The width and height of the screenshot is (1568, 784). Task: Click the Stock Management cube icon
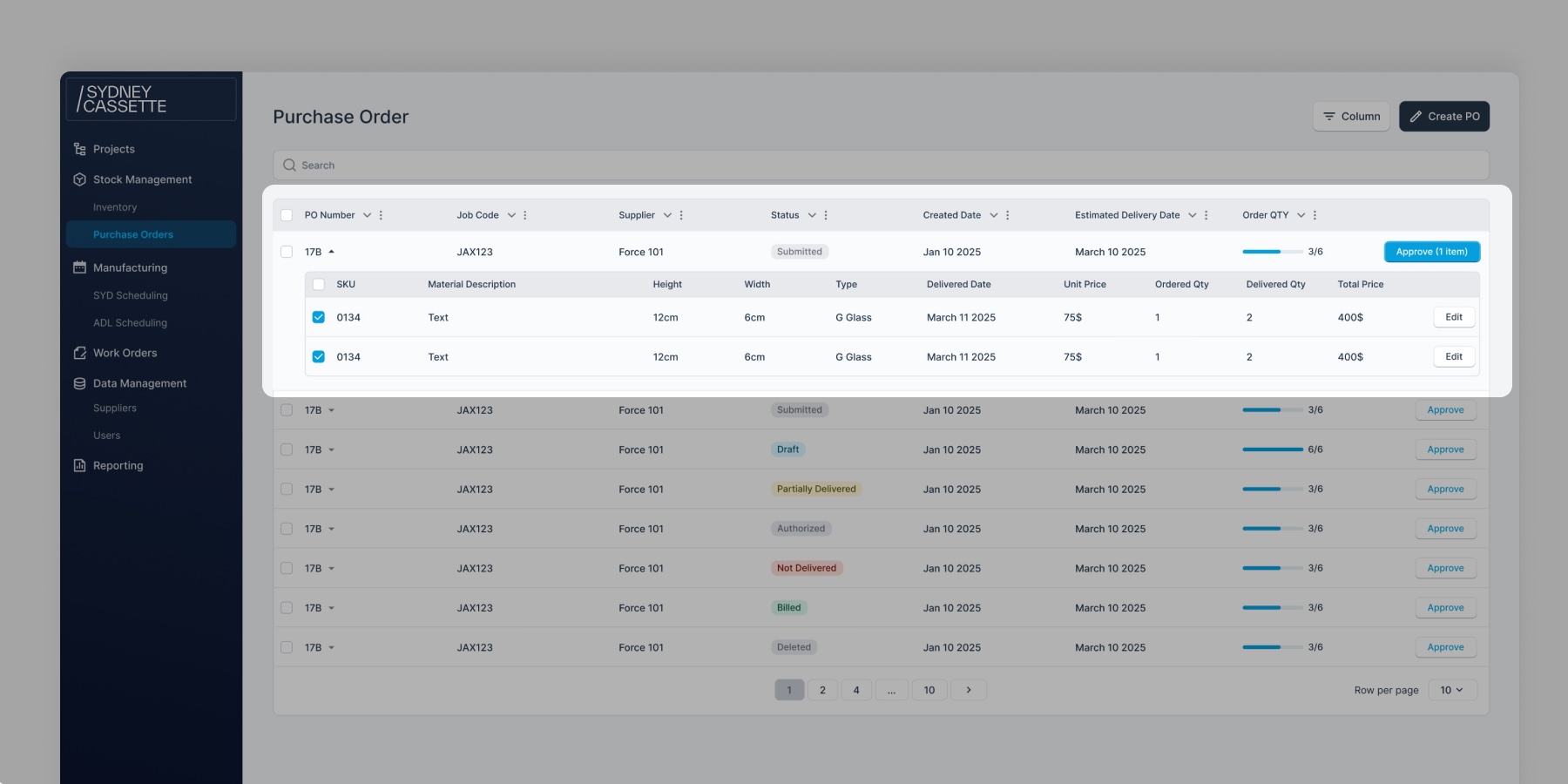79,179
